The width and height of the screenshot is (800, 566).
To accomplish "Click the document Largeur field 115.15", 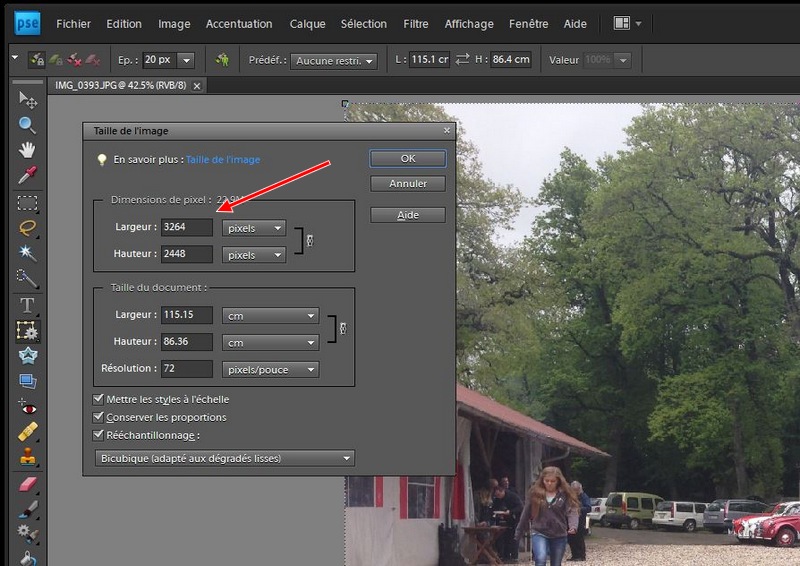I will (x=187, y=315).
